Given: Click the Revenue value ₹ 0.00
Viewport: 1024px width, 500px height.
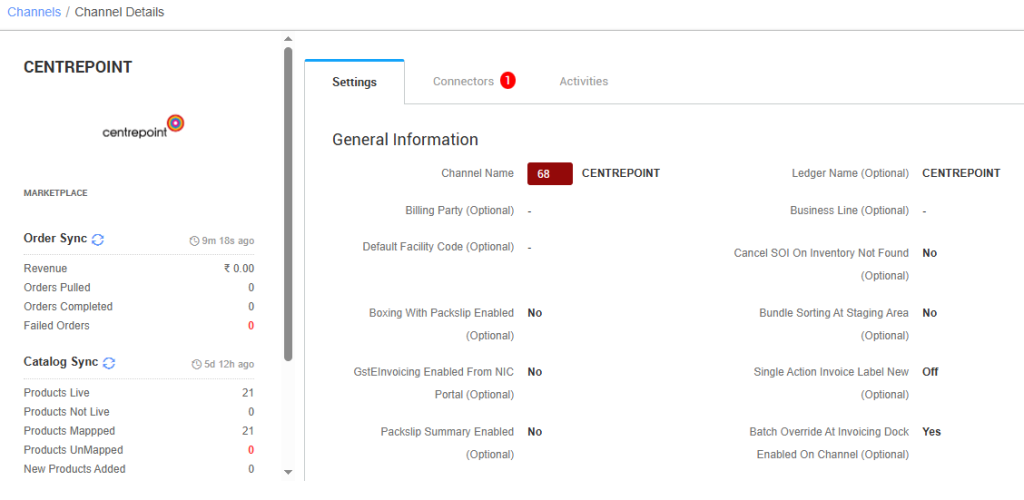Looking at the screenshot, I should click(x=238, y=268).
